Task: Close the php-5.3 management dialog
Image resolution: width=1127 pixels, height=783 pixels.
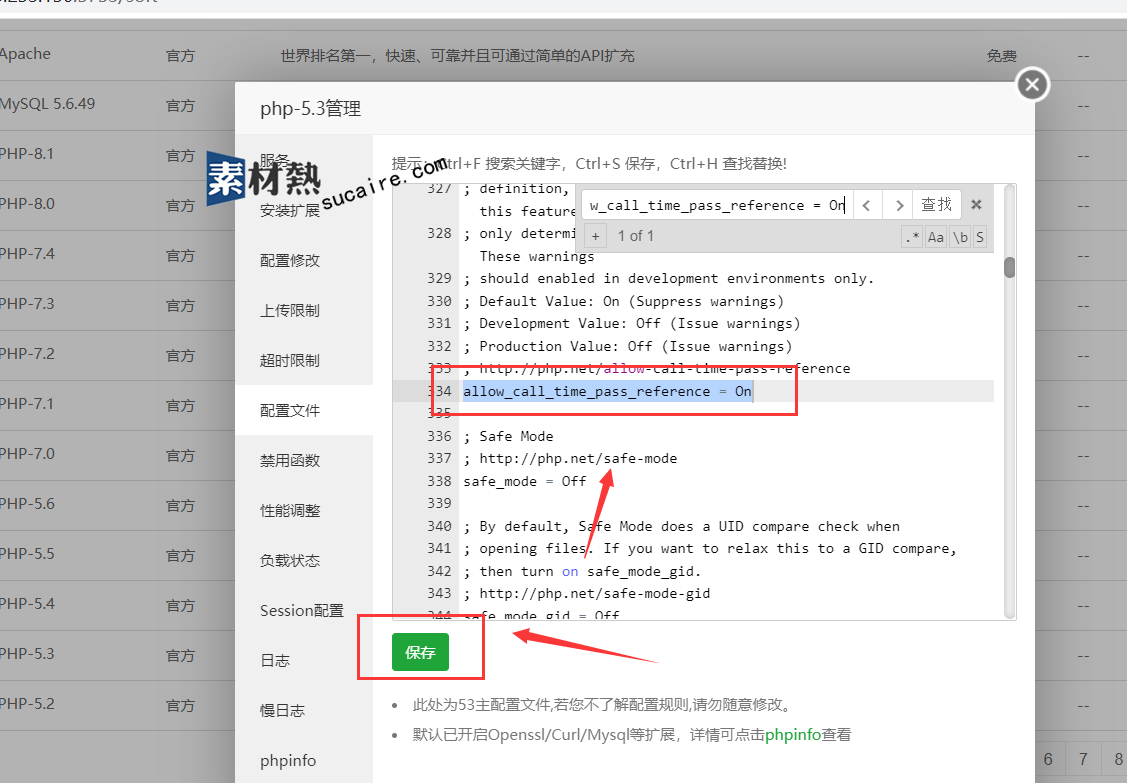Action: click(x=1033, y=85)
